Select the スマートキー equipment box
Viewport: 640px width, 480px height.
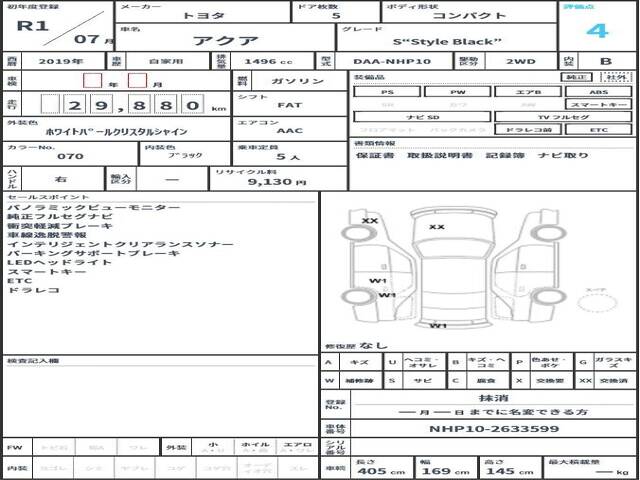pos(596,104)
